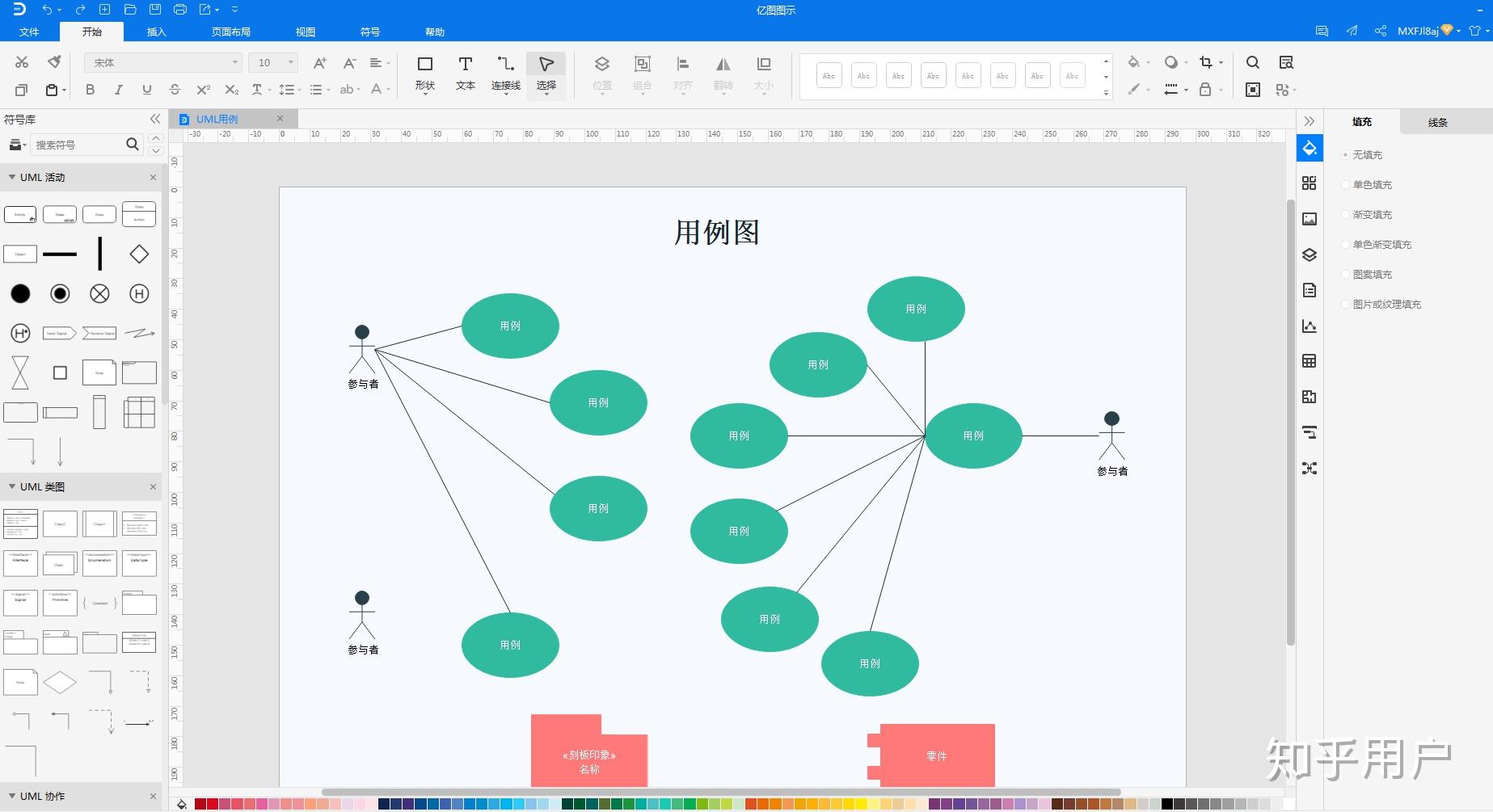
Task: Switch to the 页面布局 ribbon tab
Action: tap(231, 32)
